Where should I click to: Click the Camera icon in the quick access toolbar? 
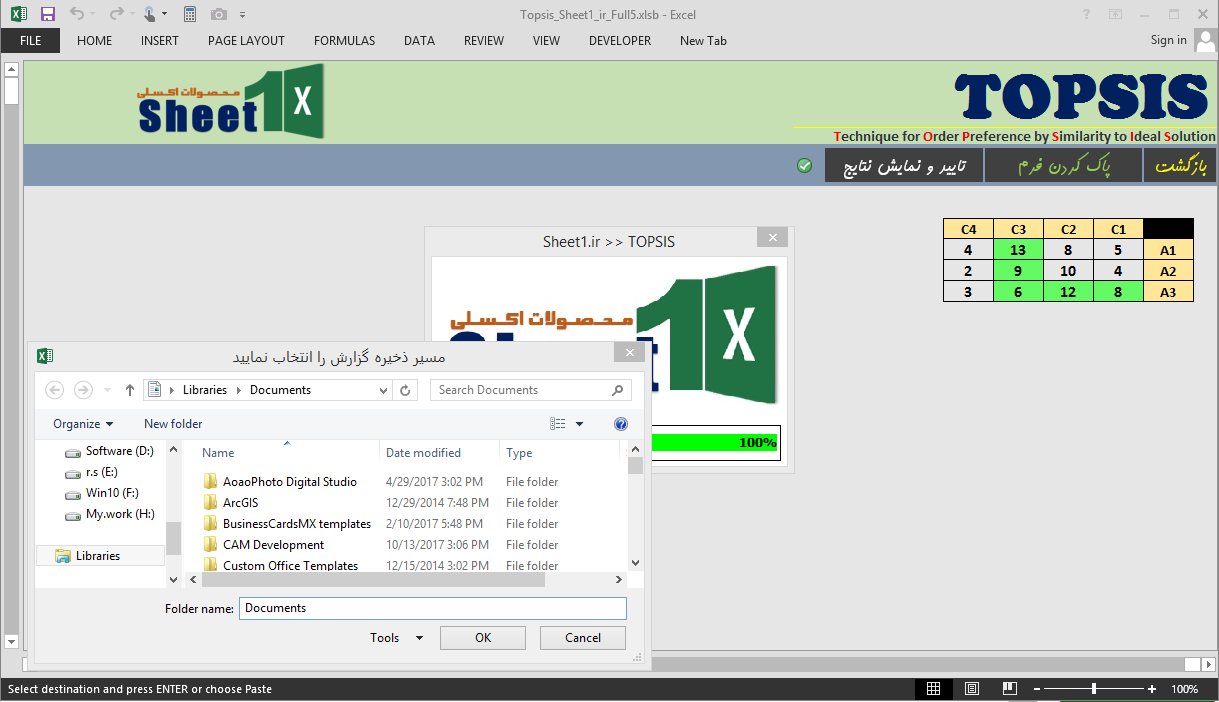219,14
